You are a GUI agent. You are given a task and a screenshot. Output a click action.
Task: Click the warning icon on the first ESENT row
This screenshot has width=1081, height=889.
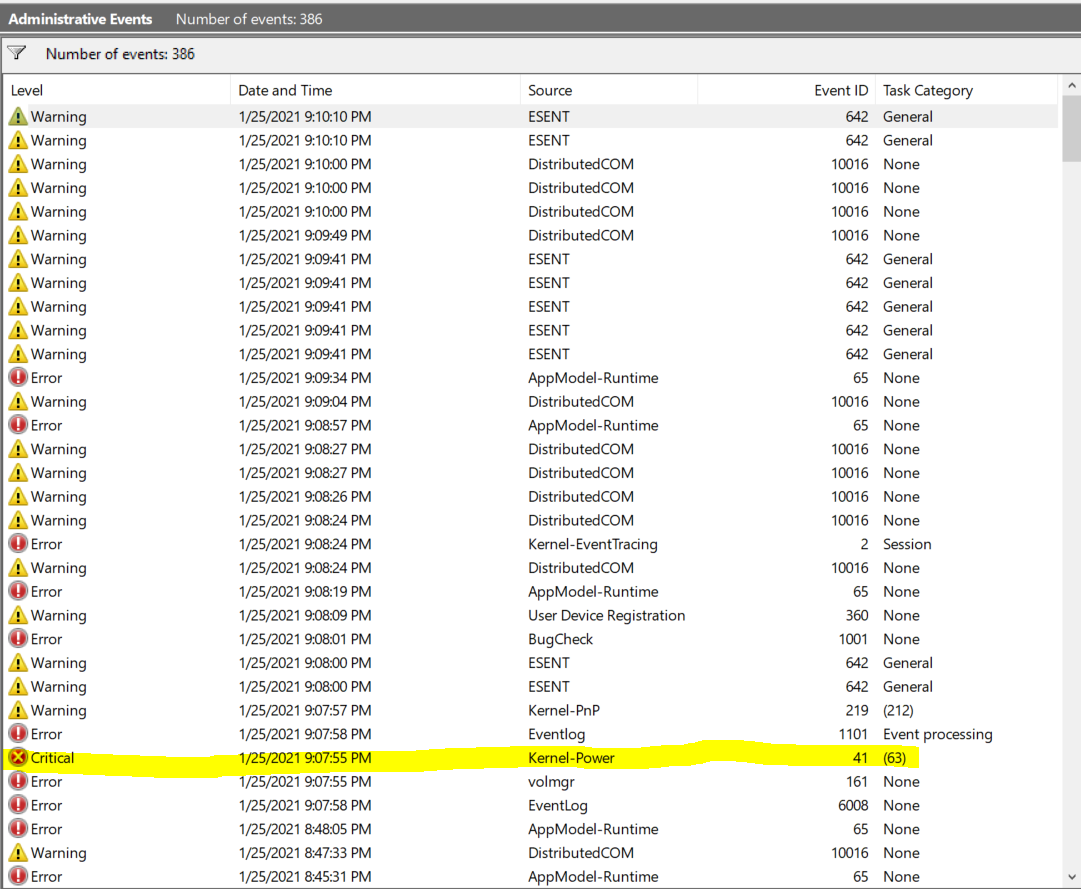pos(18,116)
